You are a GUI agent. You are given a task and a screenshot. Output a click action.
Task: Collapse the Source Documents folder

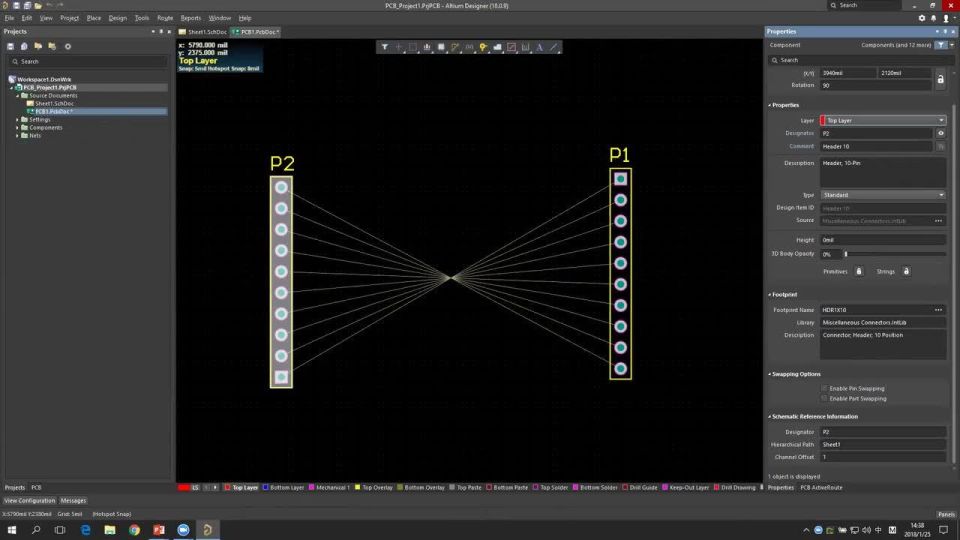click(17, 96)
